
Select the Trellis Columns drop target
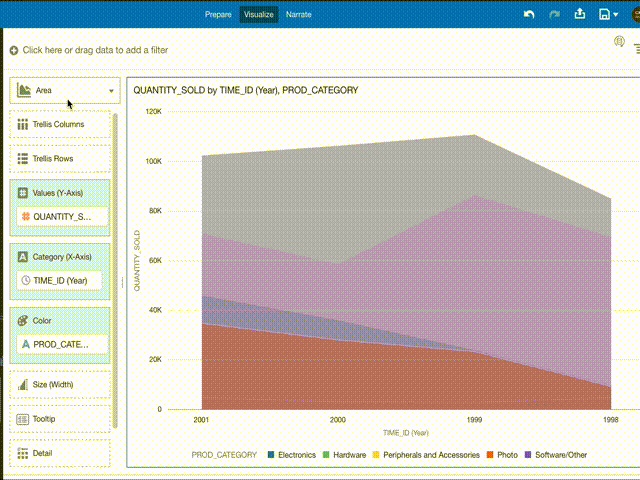click(x=60, y=124)
